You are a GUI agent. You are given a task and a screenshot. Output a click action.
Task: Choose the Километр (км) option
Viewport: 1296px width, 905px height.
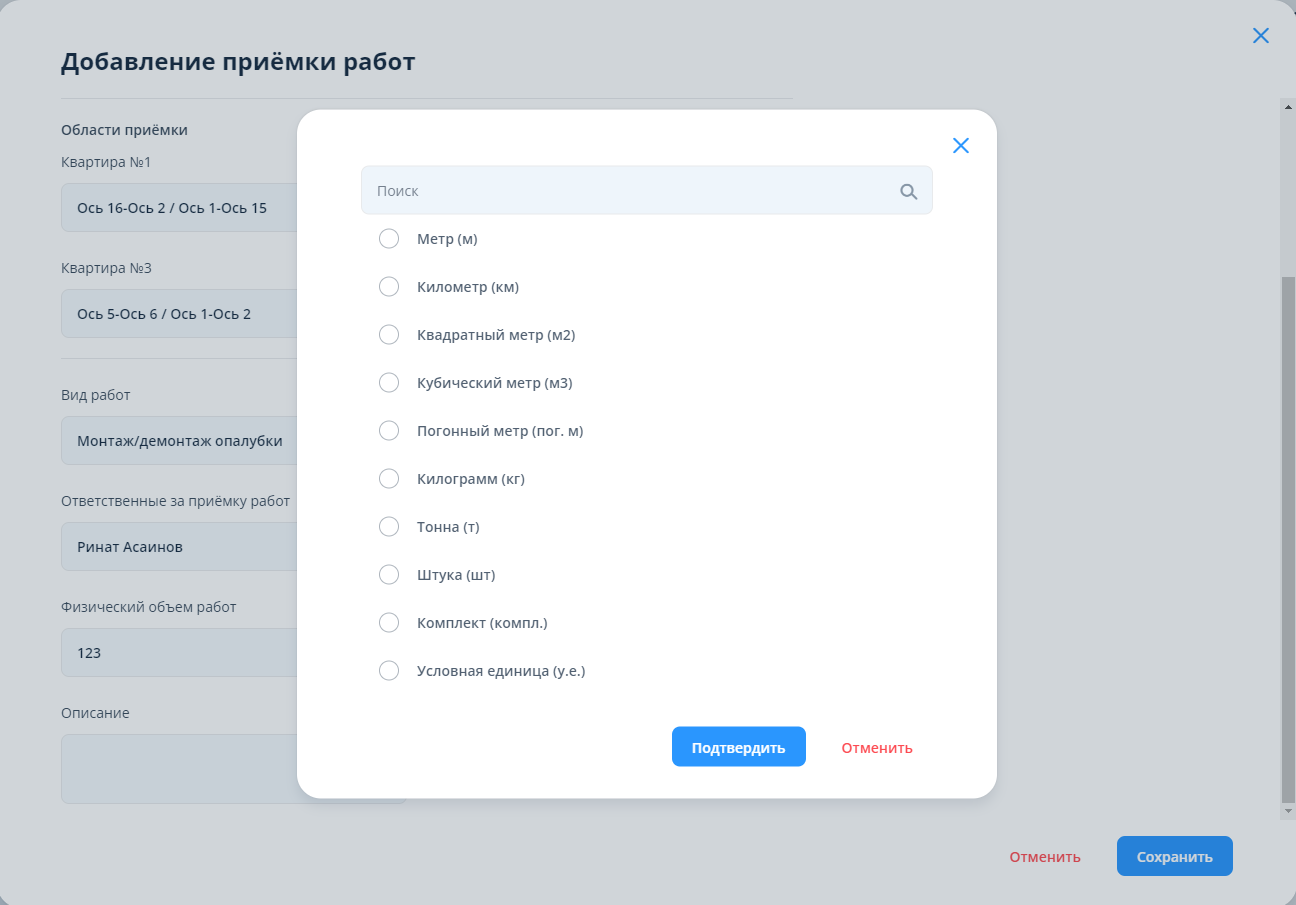point(389,287)
